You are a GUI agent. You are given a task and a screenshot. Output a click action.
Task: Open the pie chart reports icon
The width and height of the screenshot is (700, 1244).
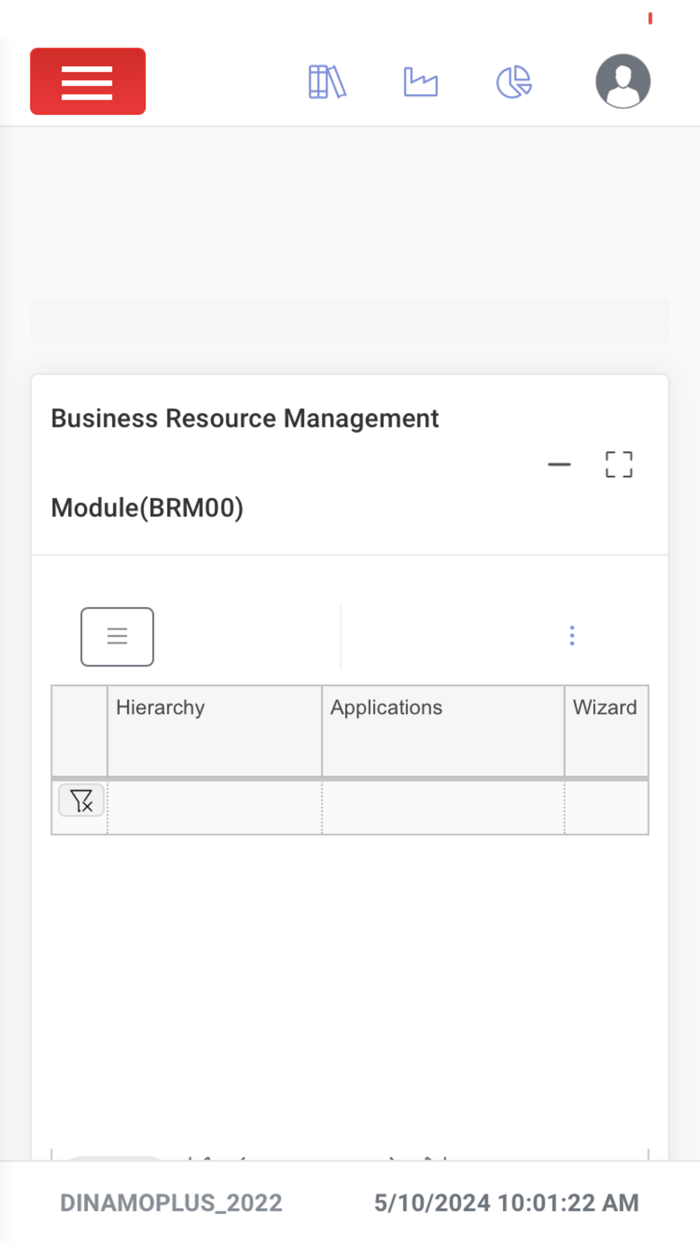click(x=514, y=82)
